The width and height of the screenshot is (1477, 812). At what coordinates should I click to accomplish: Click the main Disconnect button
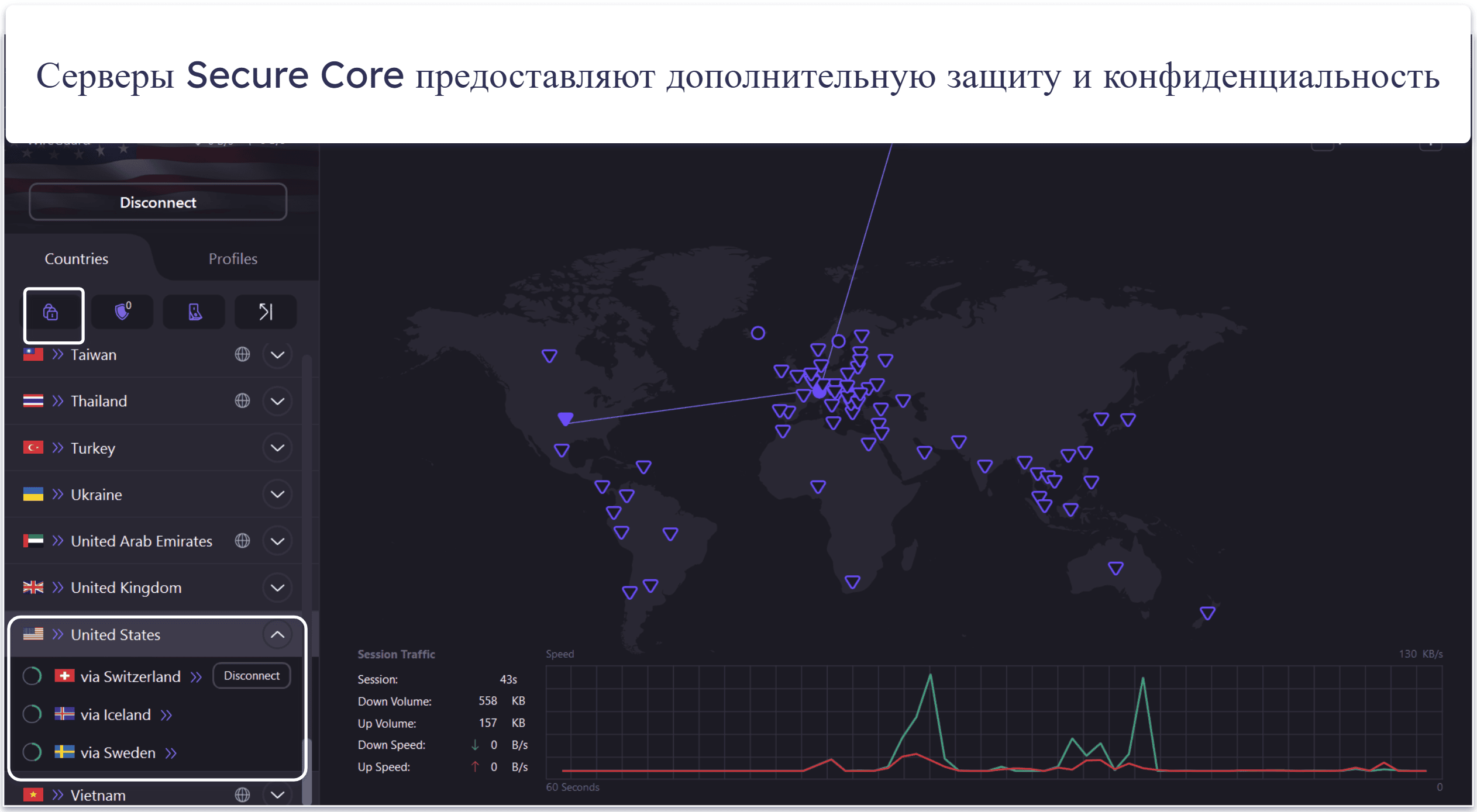point(158,202)
